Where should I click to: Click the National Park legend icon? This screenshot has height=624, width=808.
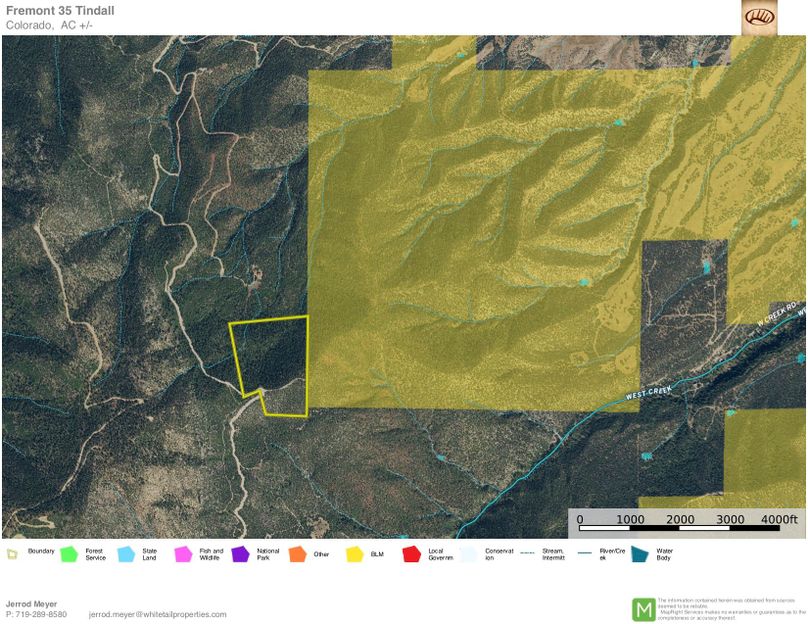click(x=240, y=553)
